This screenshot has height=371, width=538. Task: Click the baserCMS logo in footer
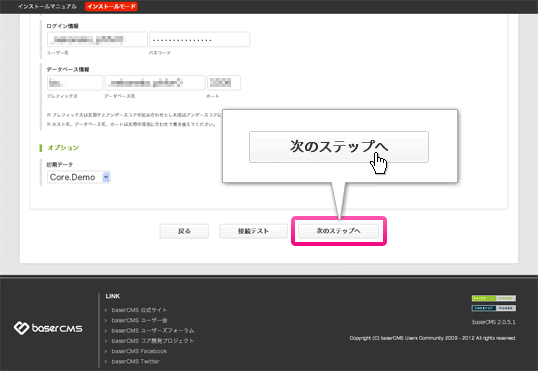tap(48, 328)
